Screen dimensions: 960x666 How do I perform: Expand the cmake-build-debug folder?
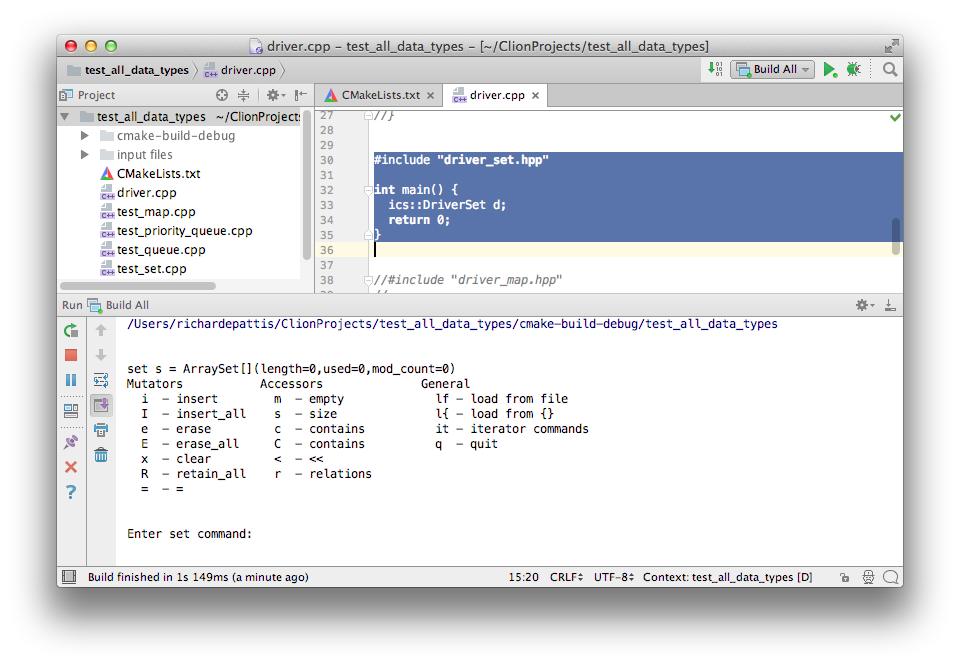85,135
